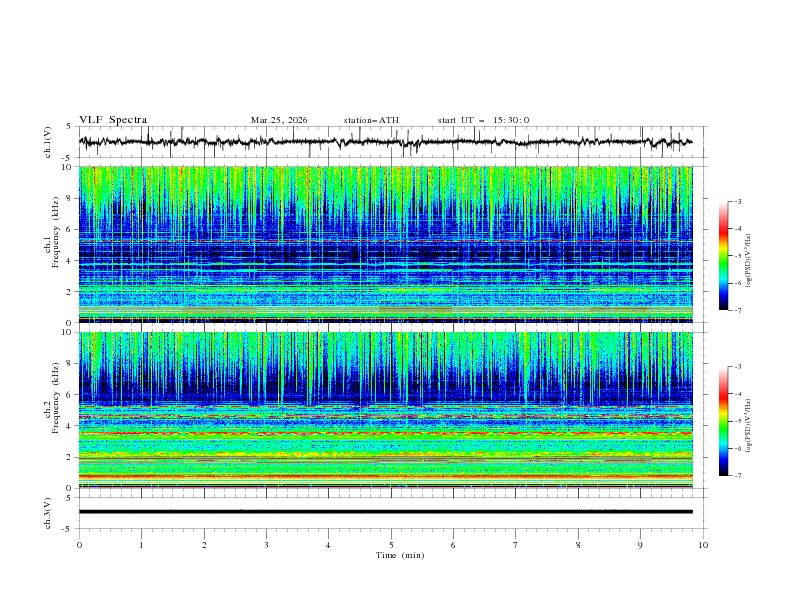Click the ch.2 PSD color scale bar

tap(724, 421)
